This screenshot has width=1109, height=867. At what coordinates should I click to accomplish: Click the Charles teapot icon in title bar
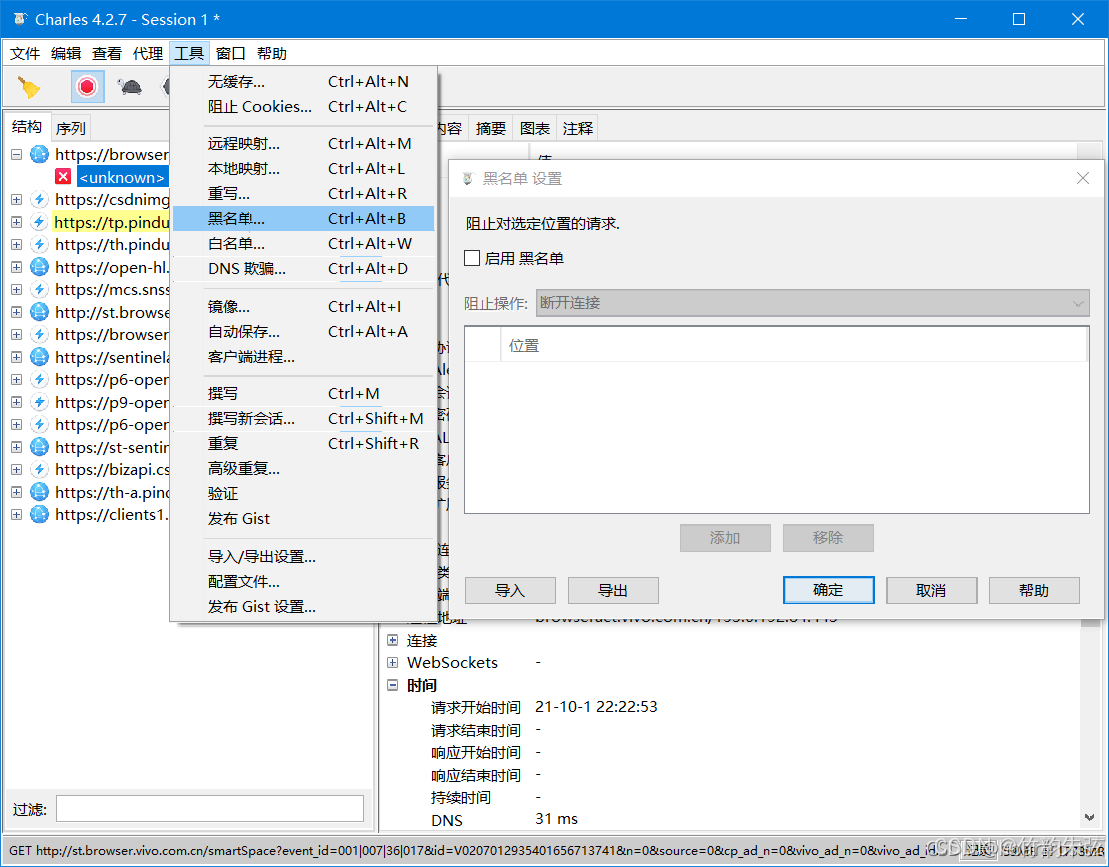click(x=20, y=19)
